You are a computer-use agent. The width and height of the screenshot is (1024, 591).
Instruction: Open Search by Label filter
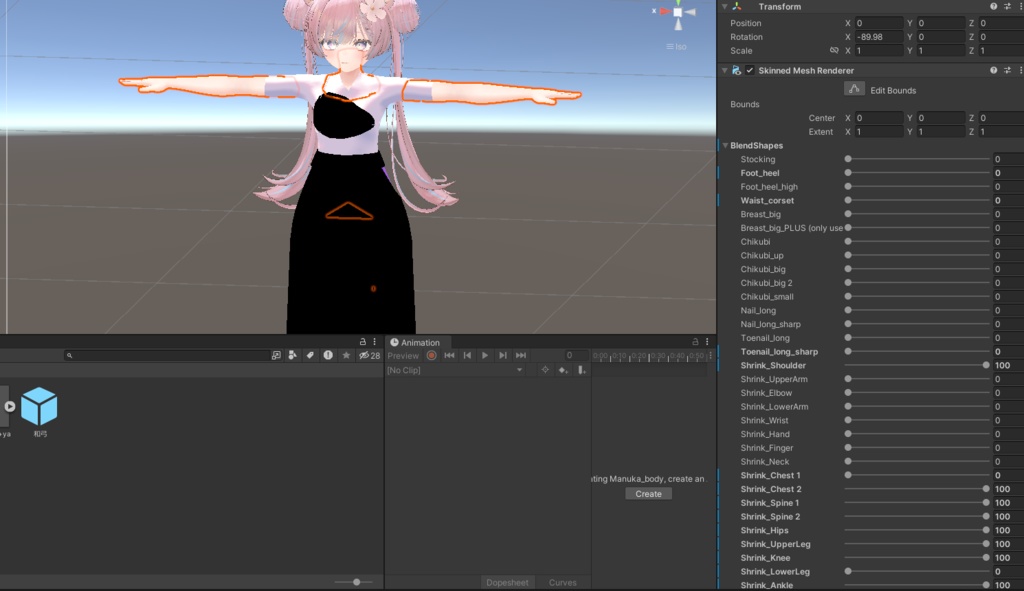310,355
